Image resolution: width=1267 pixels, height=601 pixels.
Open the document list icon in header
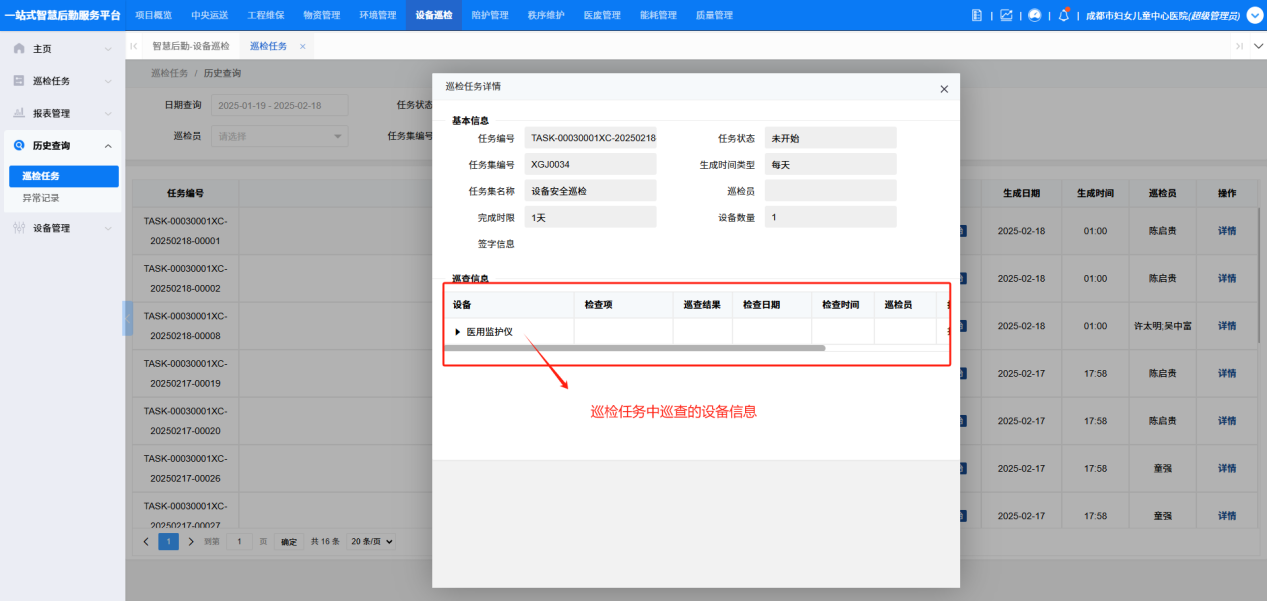point(977,15)
